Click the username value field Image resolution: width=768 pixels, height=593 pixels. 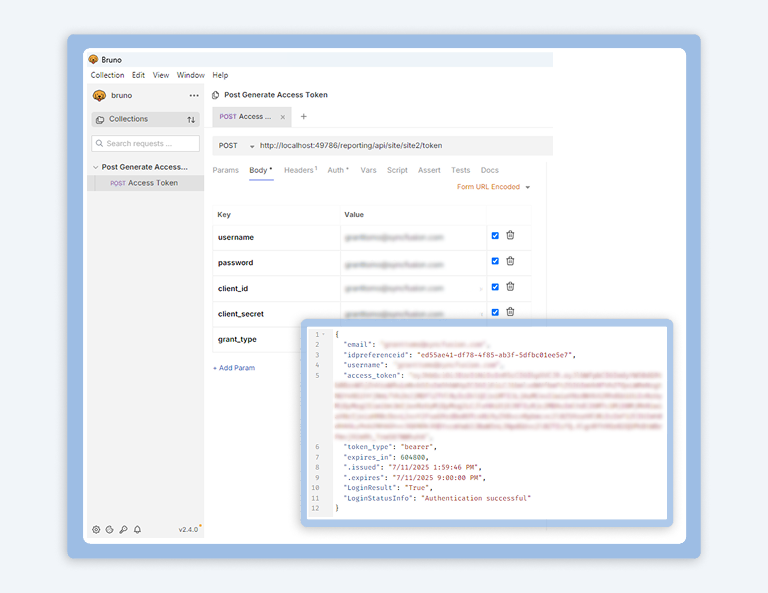click(413, 237)
